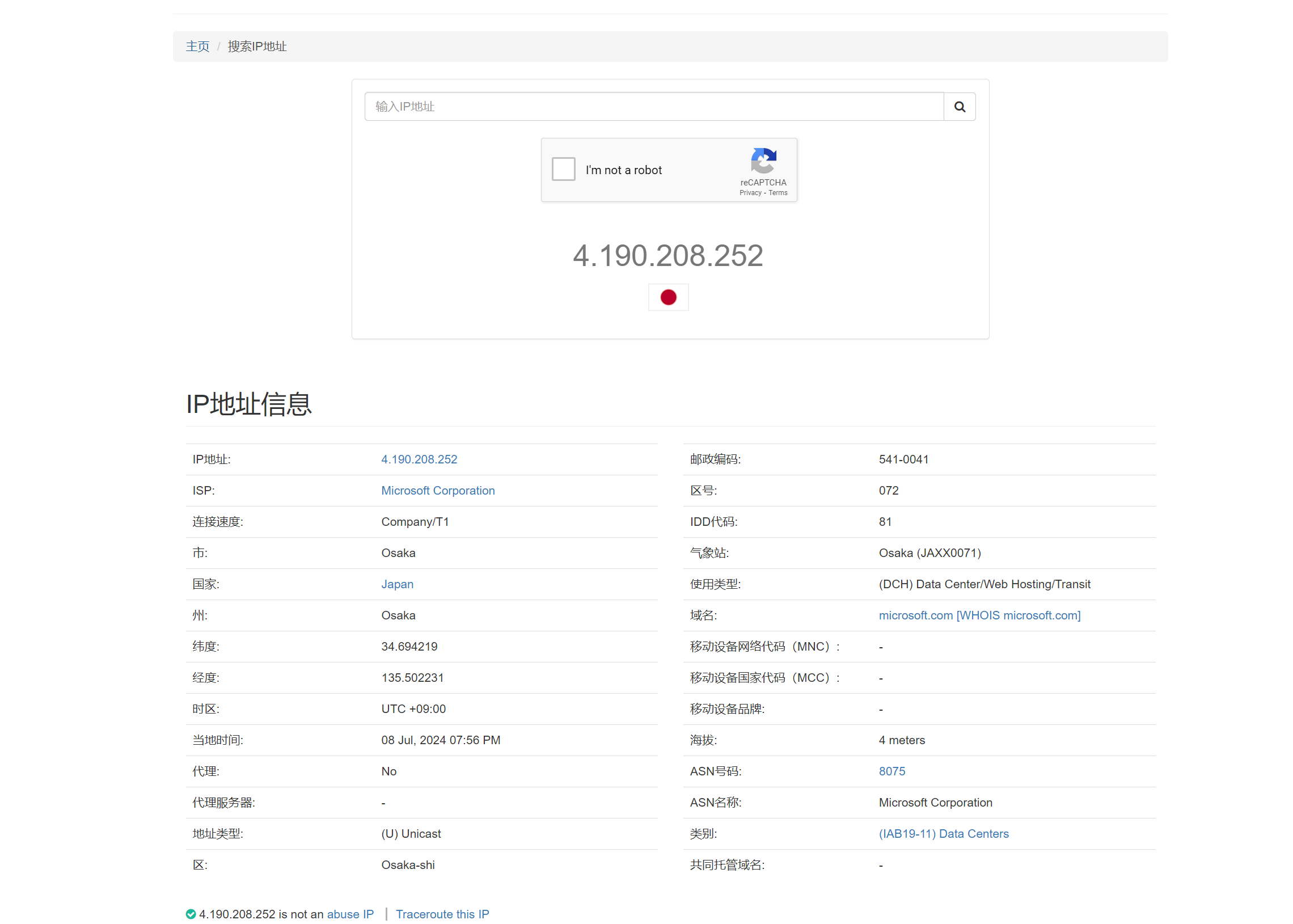The height and width of the screenshot is (924, 1293).
Task: Click the 邮政编码 label
Action: (x=715, y=459)
